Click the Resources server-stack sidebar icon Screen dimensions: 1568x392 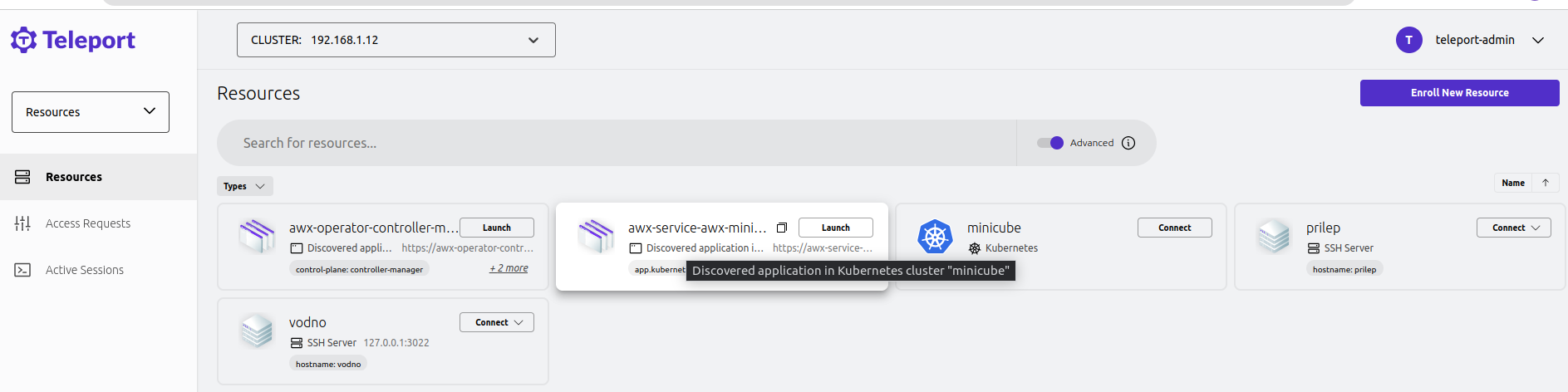tap(22, 177)
